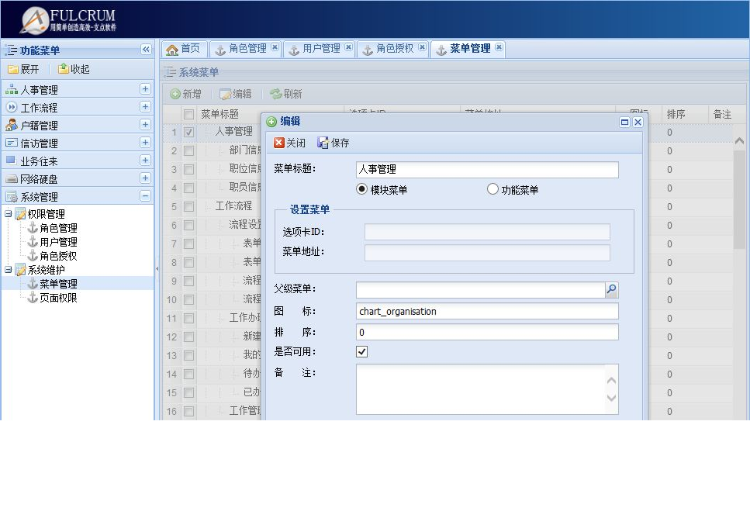750x511 pixels.
Task: Click the 选项卡ID input field
Action: (x=487, y=232)
